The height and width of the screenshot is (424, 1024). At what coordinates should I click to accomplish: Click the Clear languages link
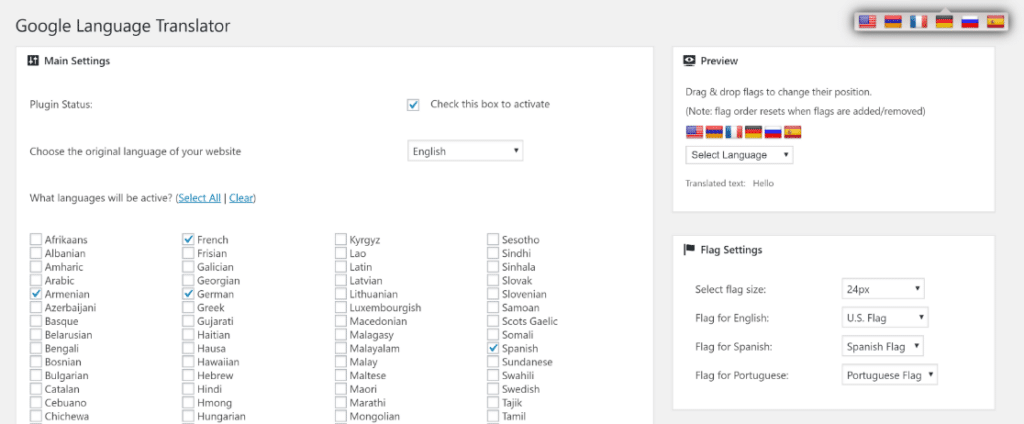241,198
